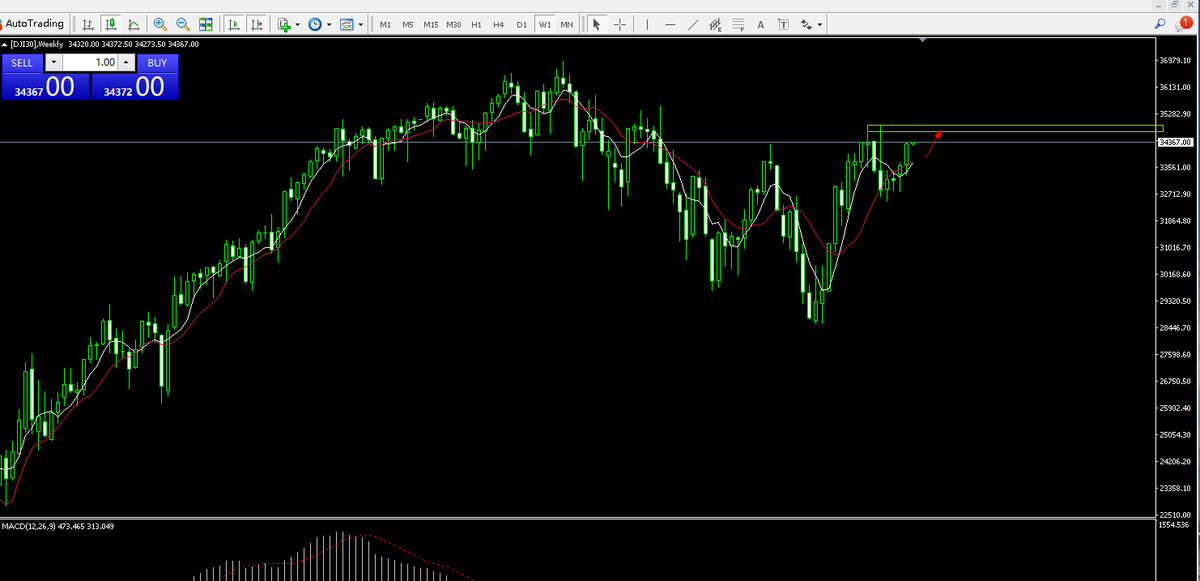
Task: Select the equidistant channel tool
Action: point(715,24)
